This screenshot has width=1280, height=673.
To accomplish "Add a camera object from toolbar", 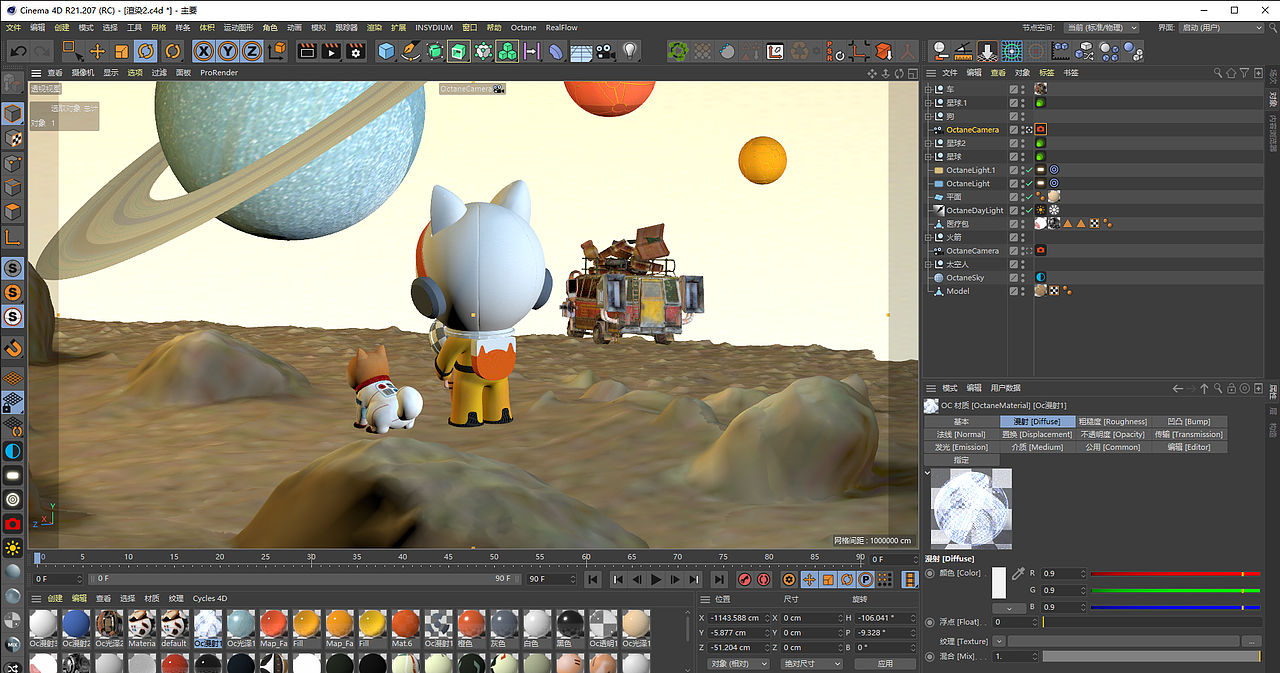I will pos(605,51).
